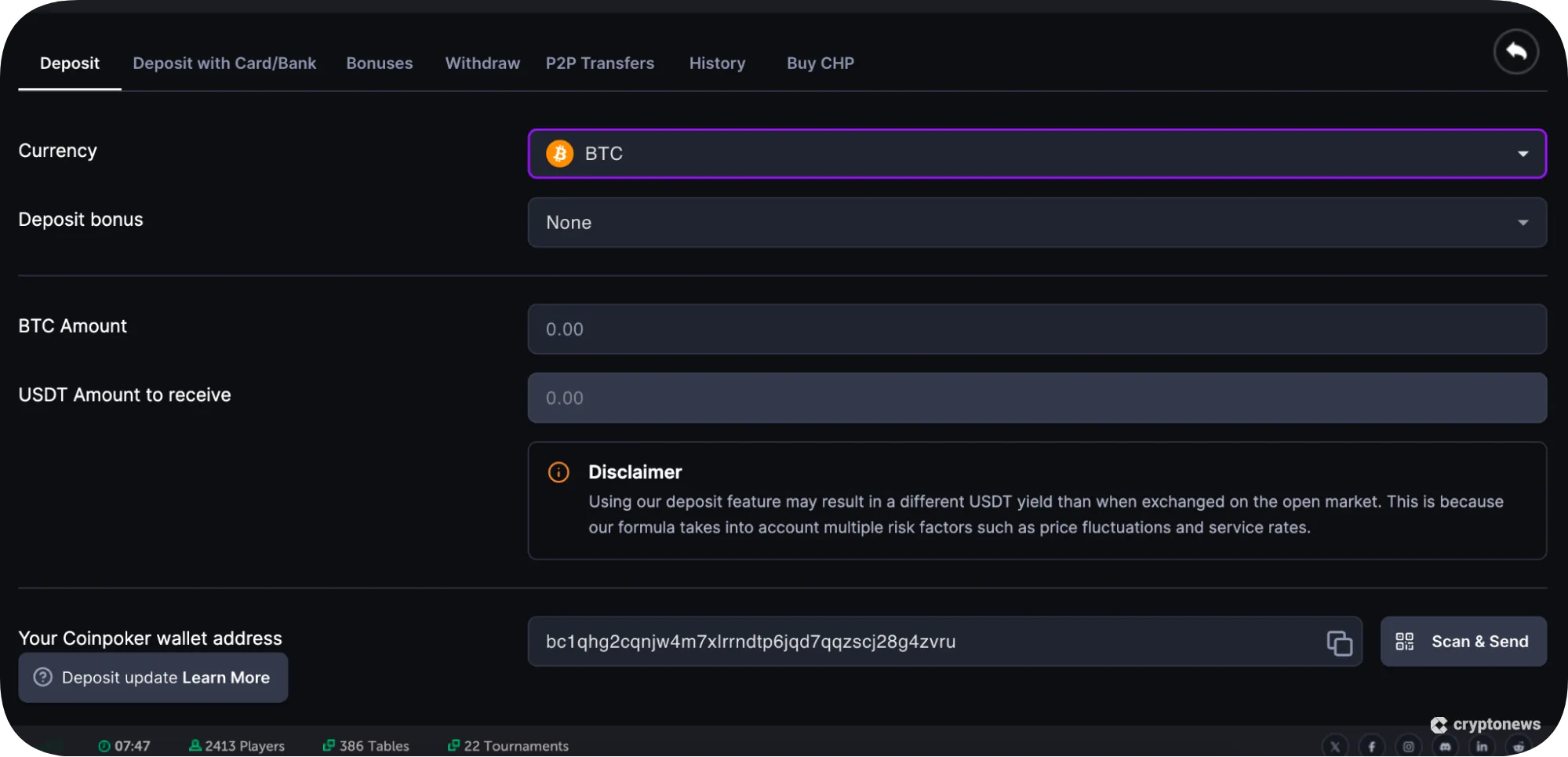Click the Reddit icon at bottom right
Screen dimensions: 1568x757
[x=1519, y=745]
